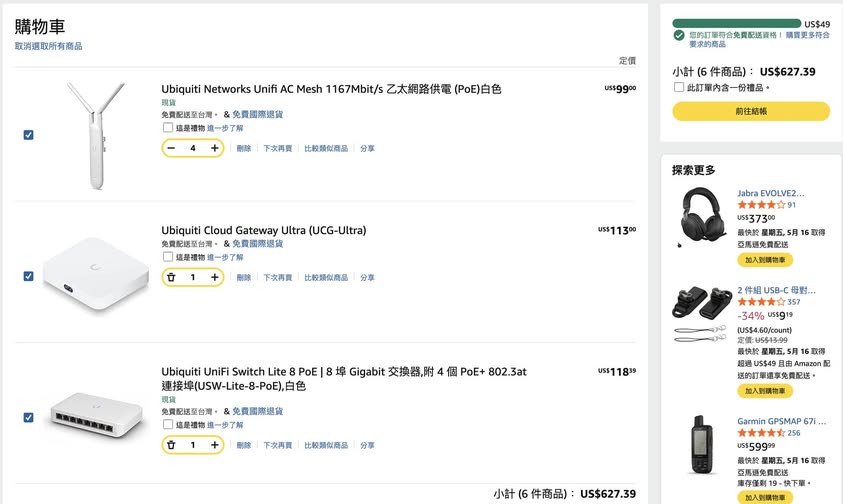The width and height of the screenshot is (843, 504).
Task: Mark the AC Mesh as a gift
Action: point(167,128)
